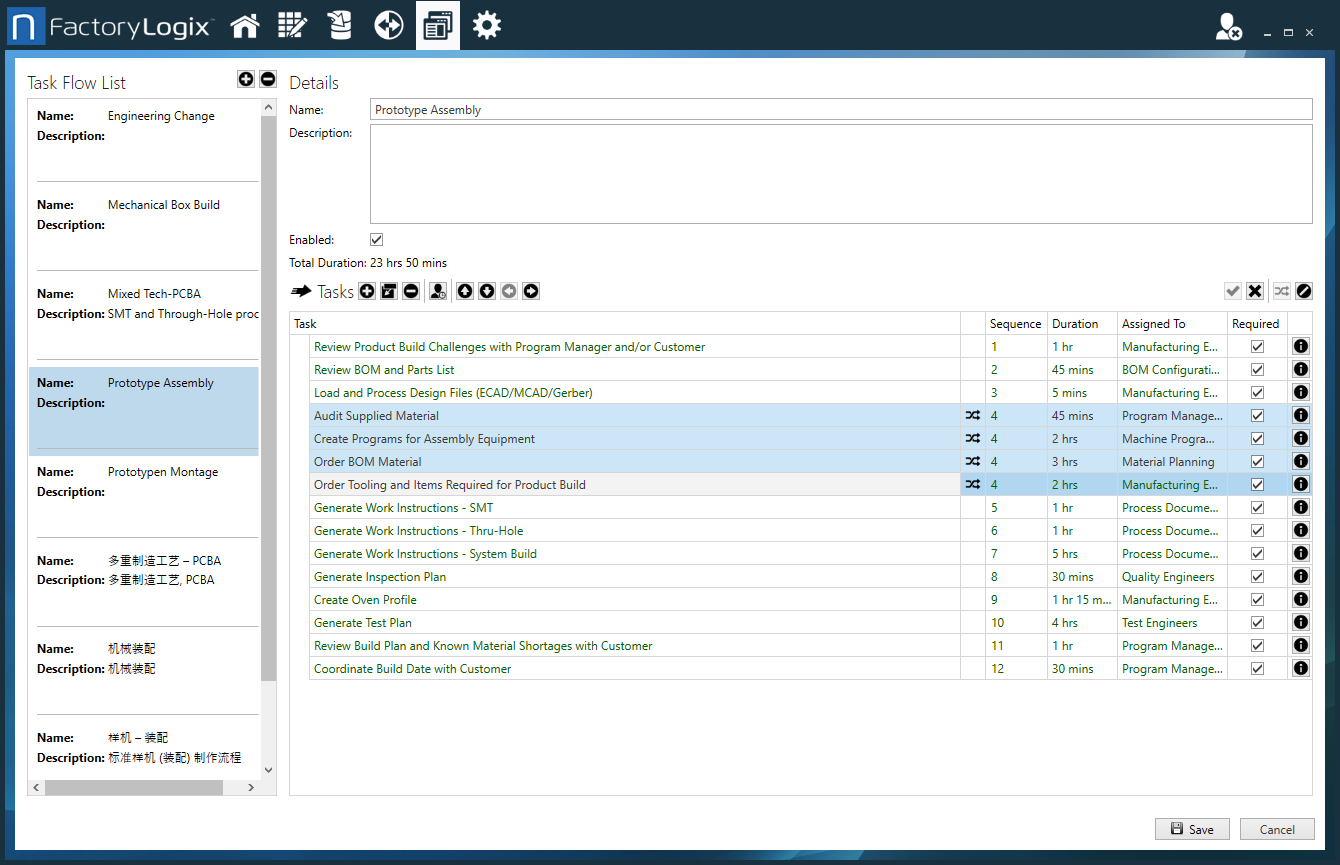Click the shuffle icon to make tasks parallel
The width and height of the screenshot is (1340, 865).
point(1281,290)
